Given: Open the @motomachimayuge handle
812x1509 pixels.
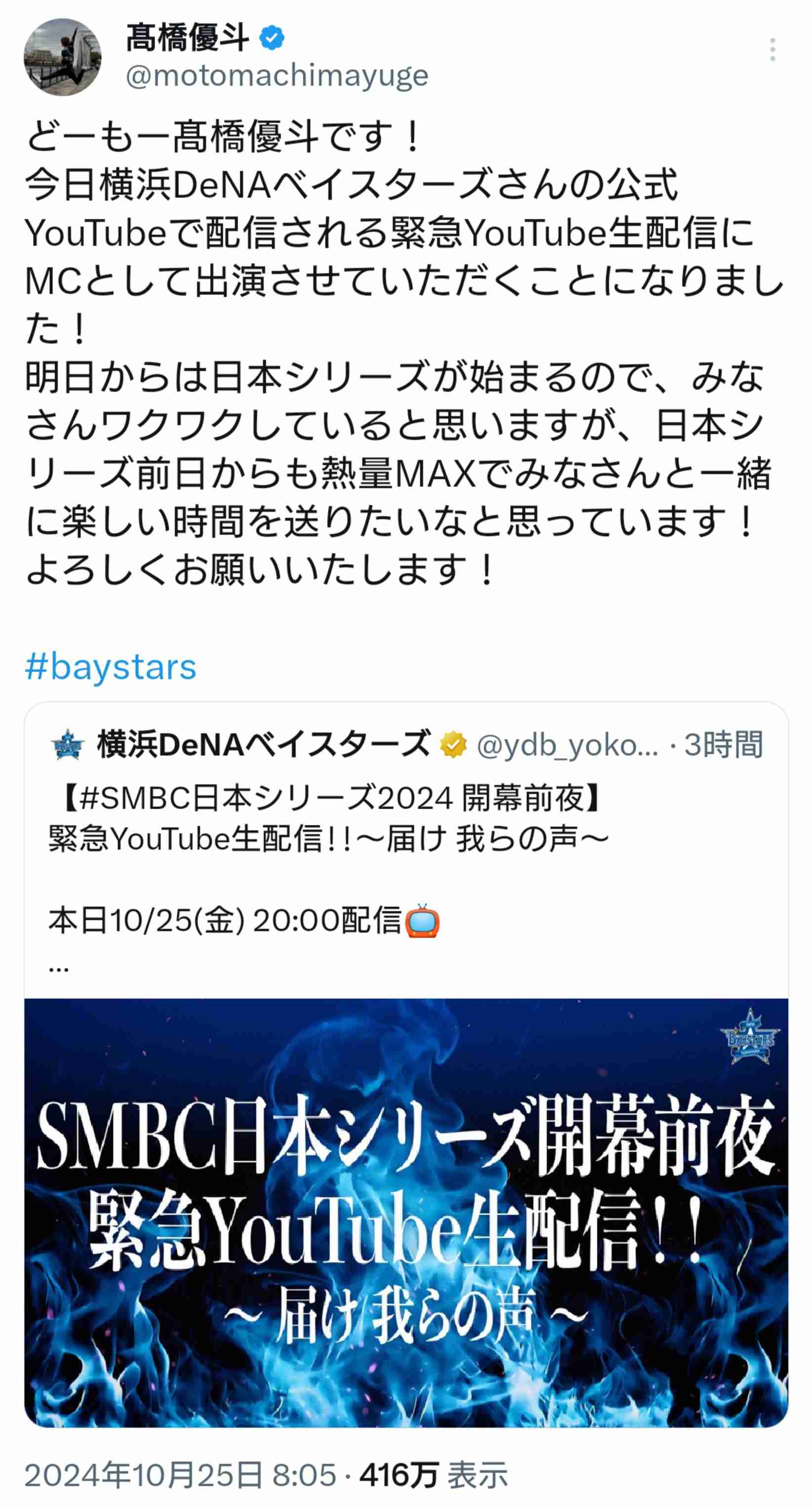Looking at the screenshot, I should tap(277, 76).
